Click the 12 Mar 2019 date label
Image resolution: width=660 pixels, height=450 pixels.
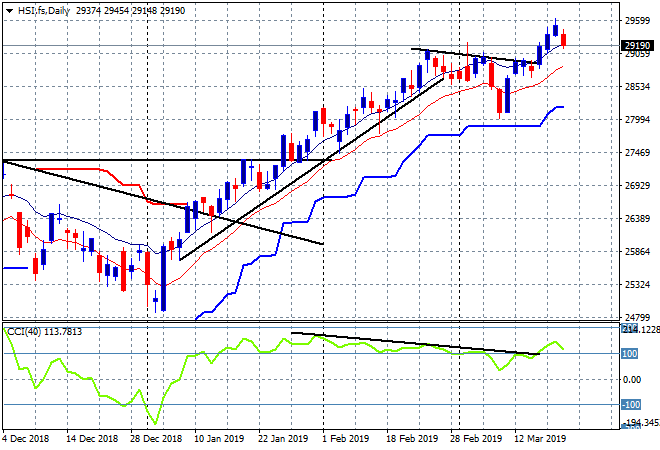point(540,439)
